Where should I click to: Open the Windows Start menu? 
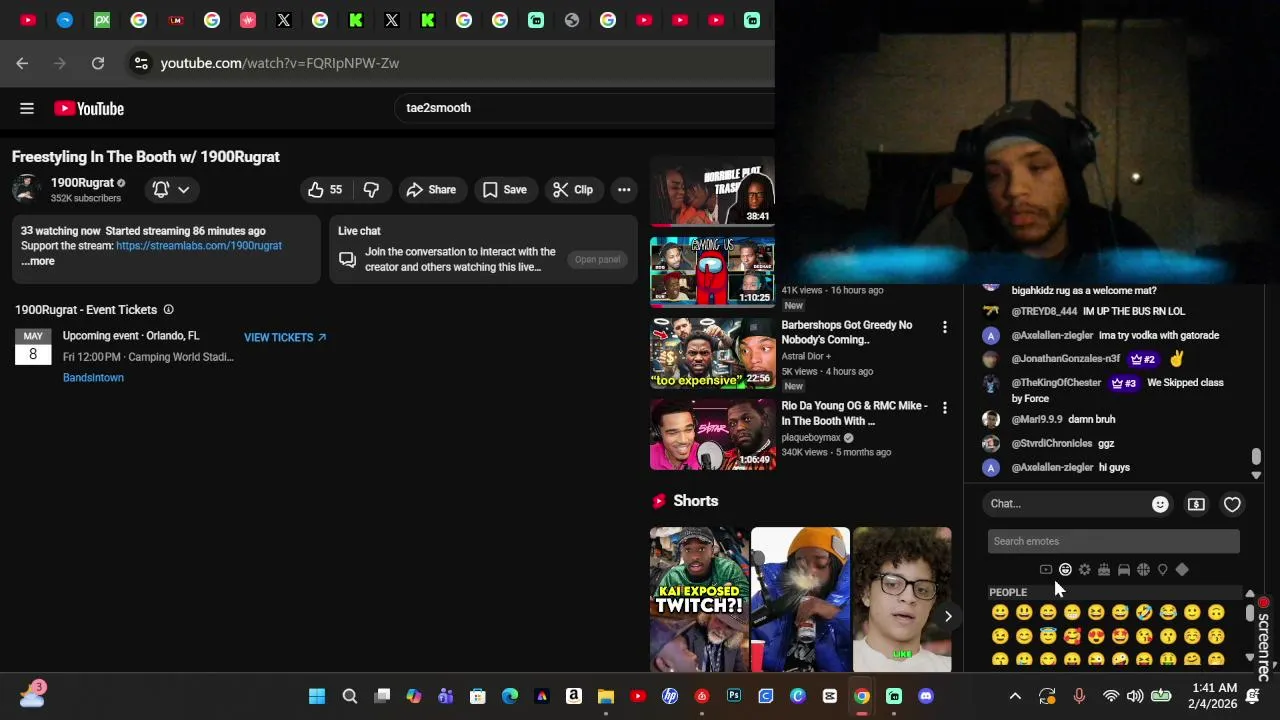pos(317,696)
